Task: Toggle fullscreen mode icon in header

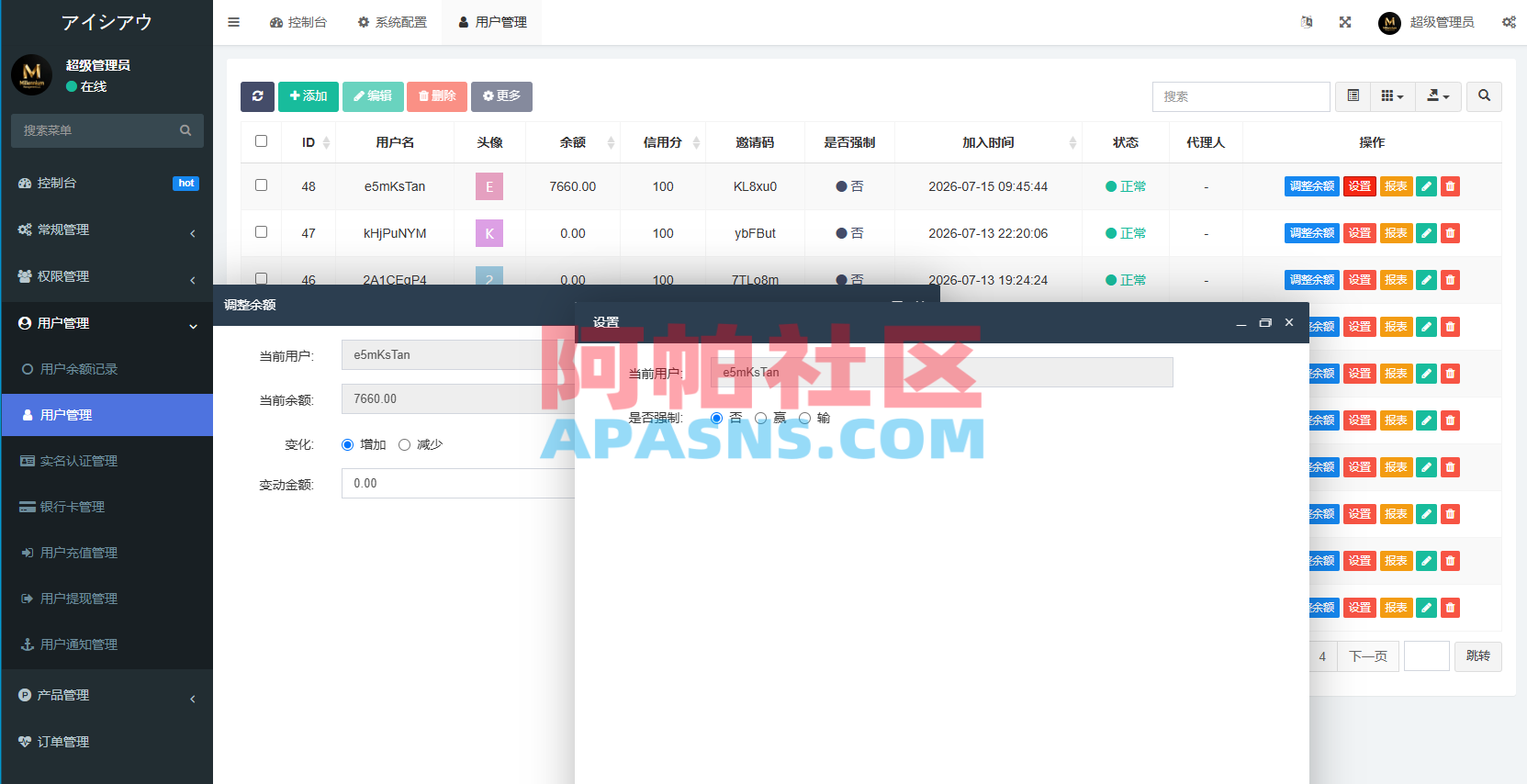Action: [1345, 22]
